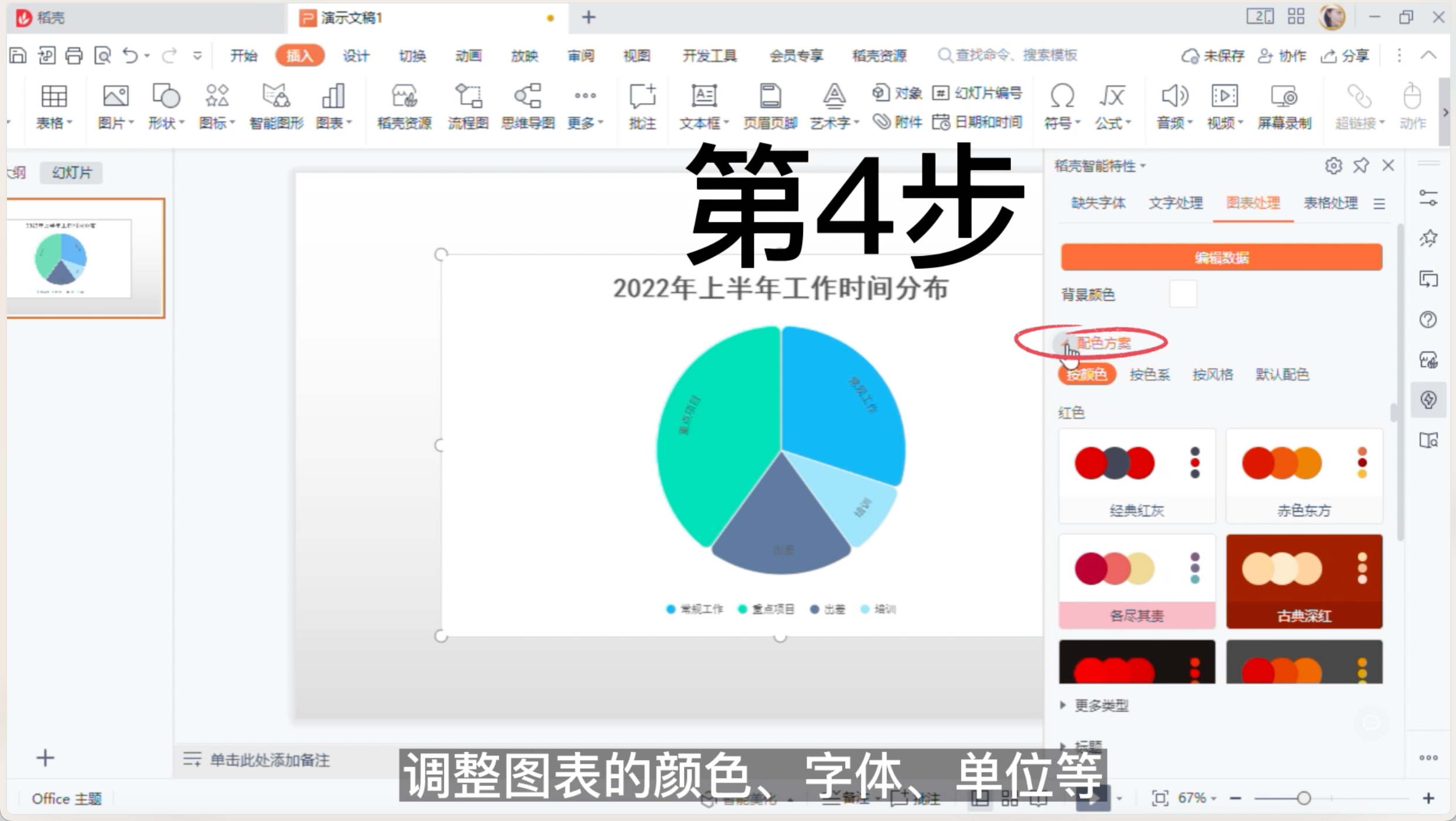The image size is (1456, 821).
Task: Open 稻壳资源 in the ribbon toolbar
Action: click(404, 107)
